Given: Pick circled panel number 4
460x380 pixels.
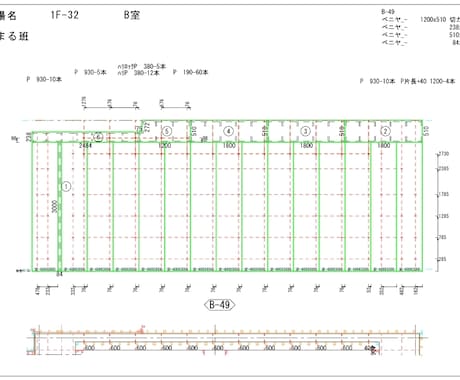Looking at the screenshot, I should point(228,131).
